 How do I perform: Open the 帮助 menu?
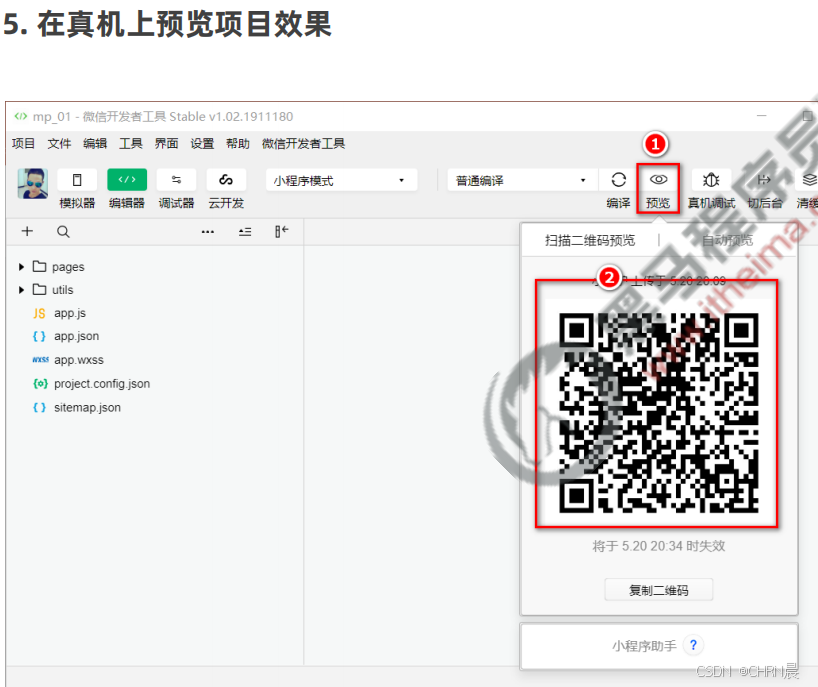point(238,143)
